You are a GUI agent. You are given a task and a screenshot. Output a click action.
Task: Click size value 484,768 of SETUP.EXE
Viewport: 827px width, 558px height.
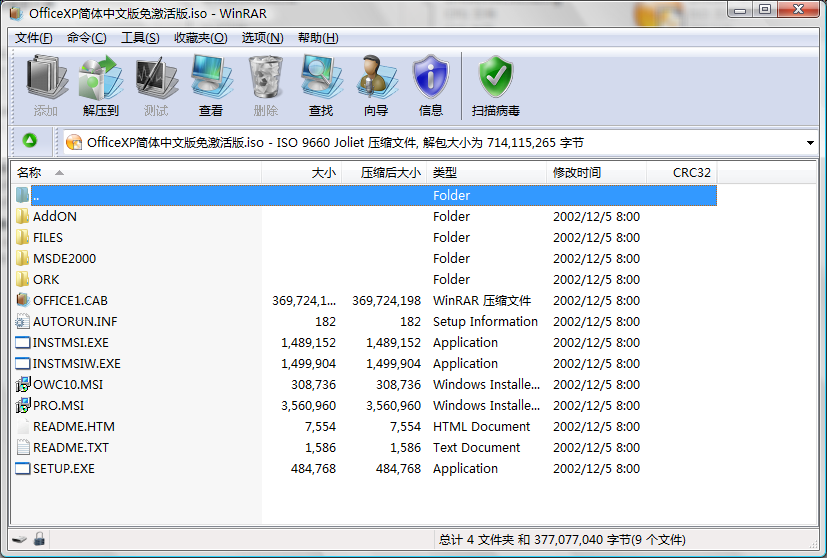[313, 469]
